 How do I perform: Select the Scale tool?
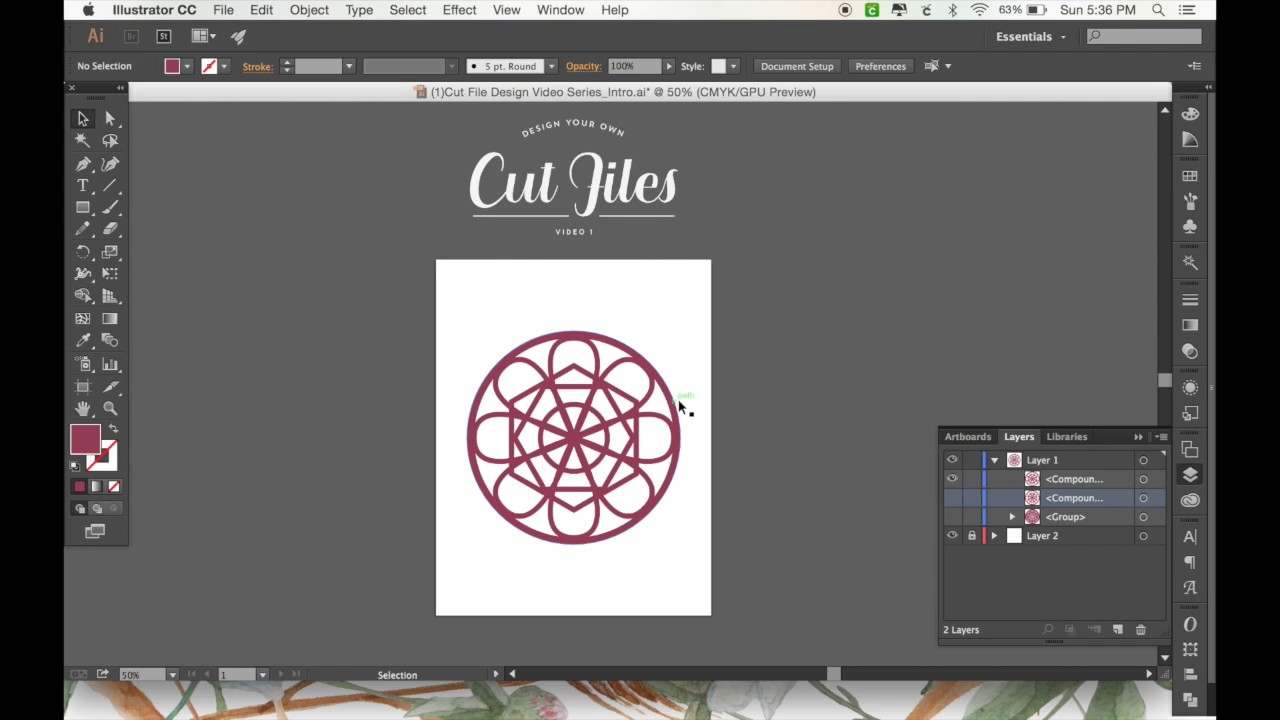click(110, 252)
